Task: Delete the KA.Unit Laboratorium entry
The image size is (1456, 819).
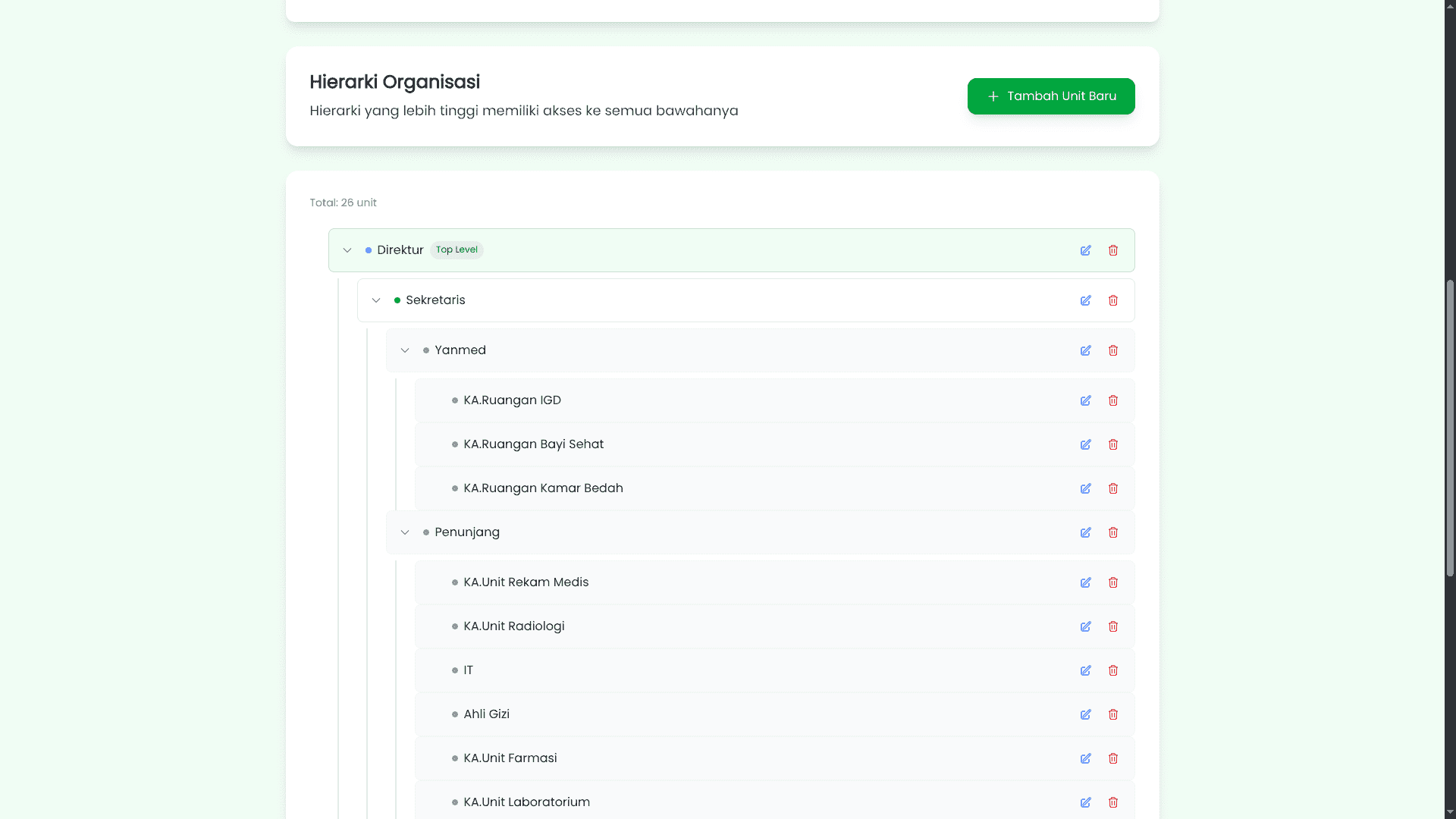Action: coord(1113,802)
